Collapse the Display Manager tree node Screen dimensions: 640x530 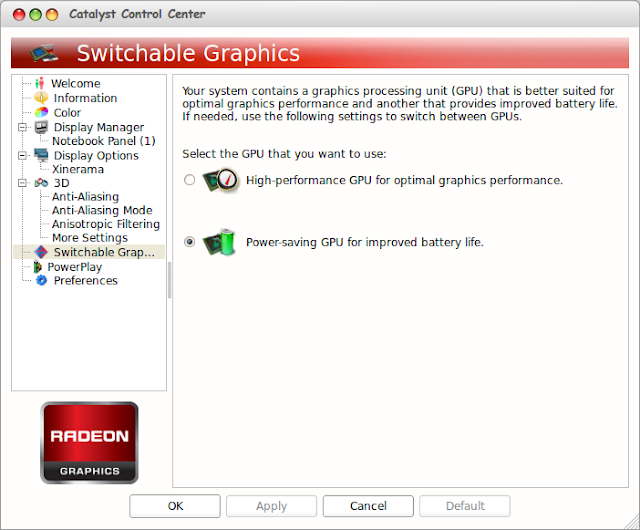[22, 127]
